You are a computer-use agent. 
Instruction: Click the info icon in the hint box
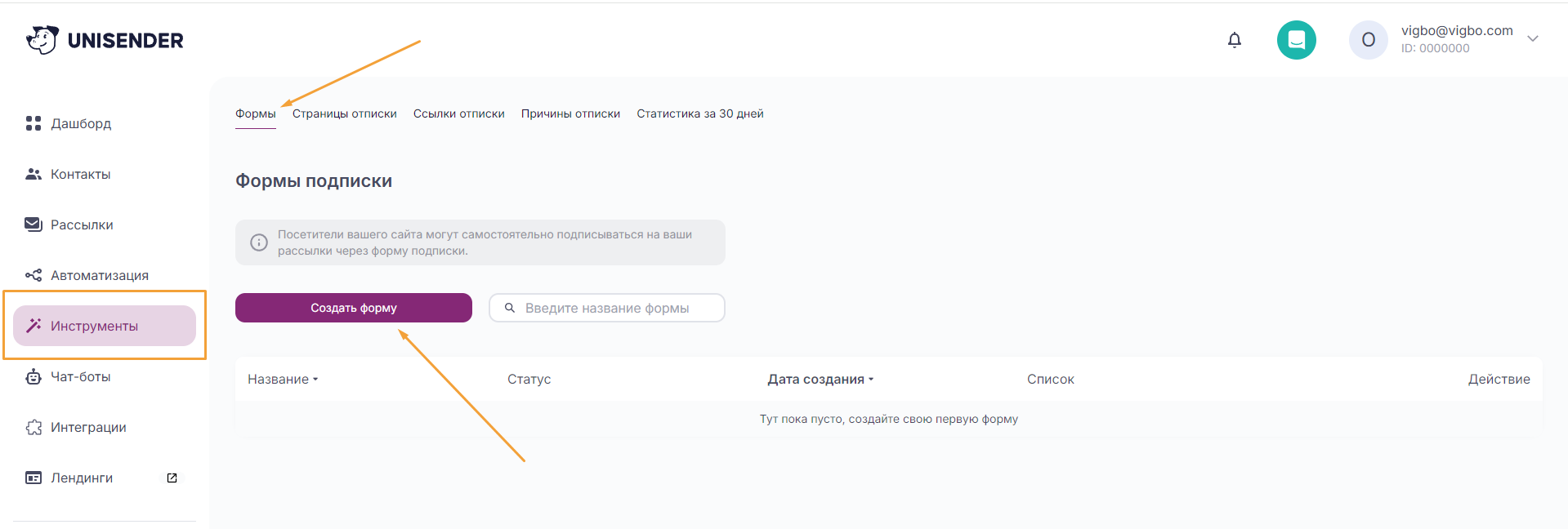pyautogui.click(x=259, y=242)
